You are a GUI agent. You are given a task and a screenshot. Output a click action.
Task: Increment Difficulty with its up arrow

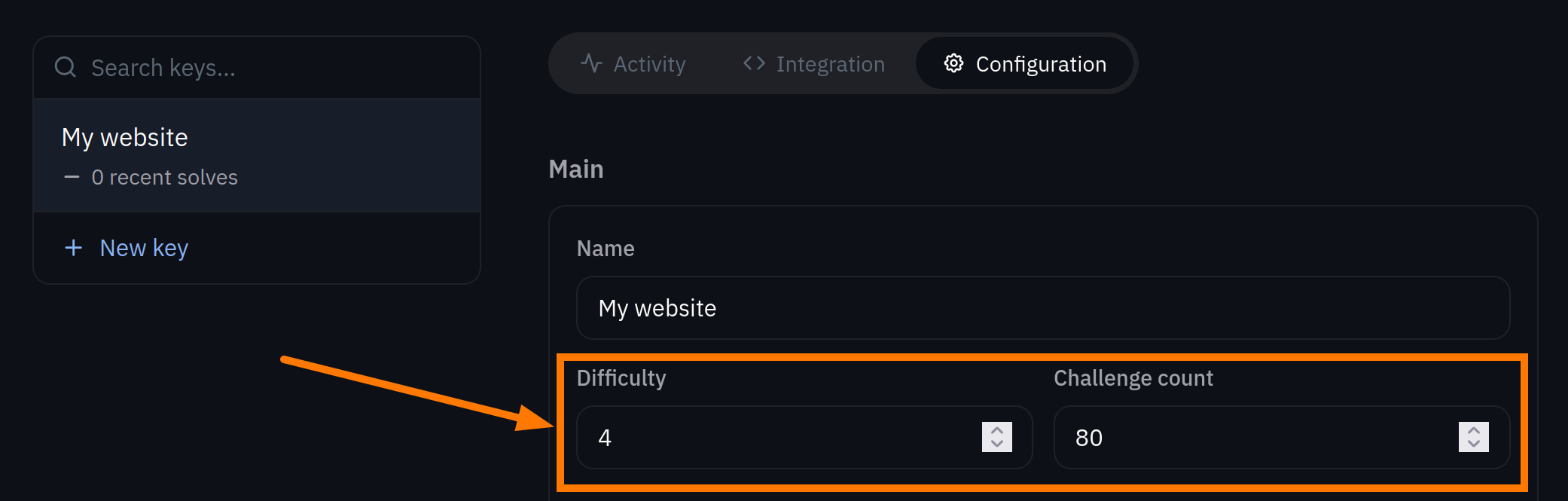tap(996, 431)
